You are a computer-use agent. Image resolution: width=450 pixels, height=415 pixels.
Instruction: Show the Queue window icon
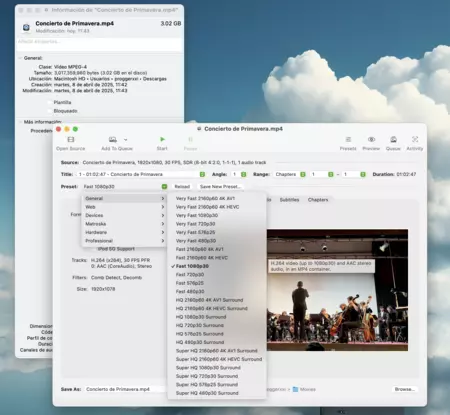(393, 139)
